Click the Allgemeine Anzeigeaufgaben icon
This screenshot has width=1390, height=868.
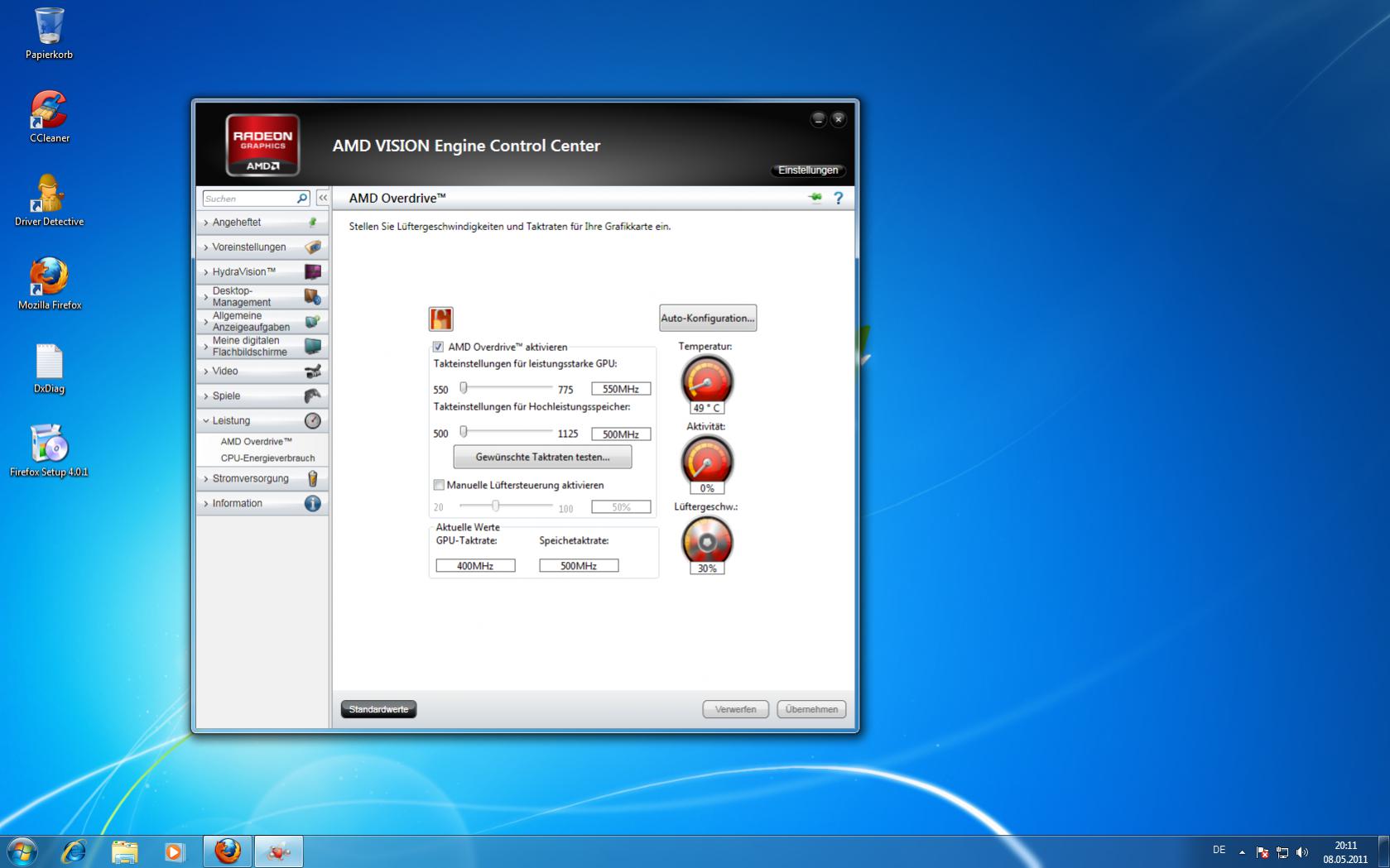tap(312, 322)
